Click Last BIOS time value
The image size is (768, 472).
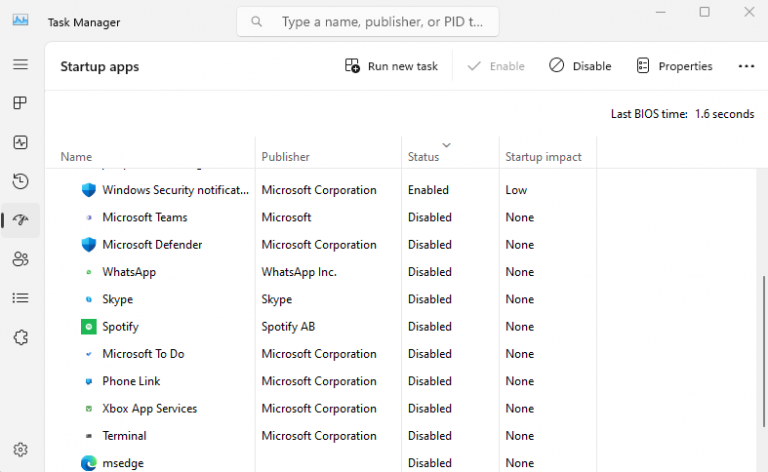(x=724, y=114)
